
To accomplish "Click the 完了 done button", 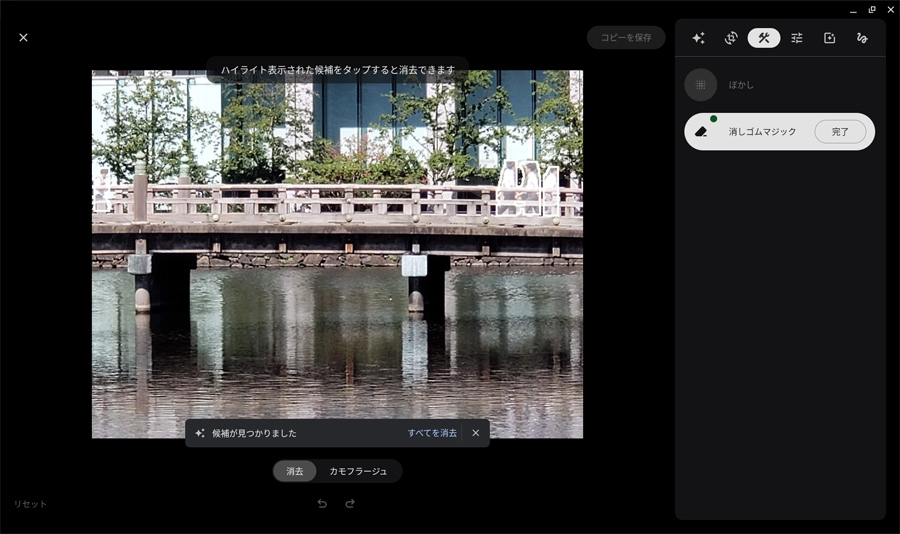I will [840, 131].
